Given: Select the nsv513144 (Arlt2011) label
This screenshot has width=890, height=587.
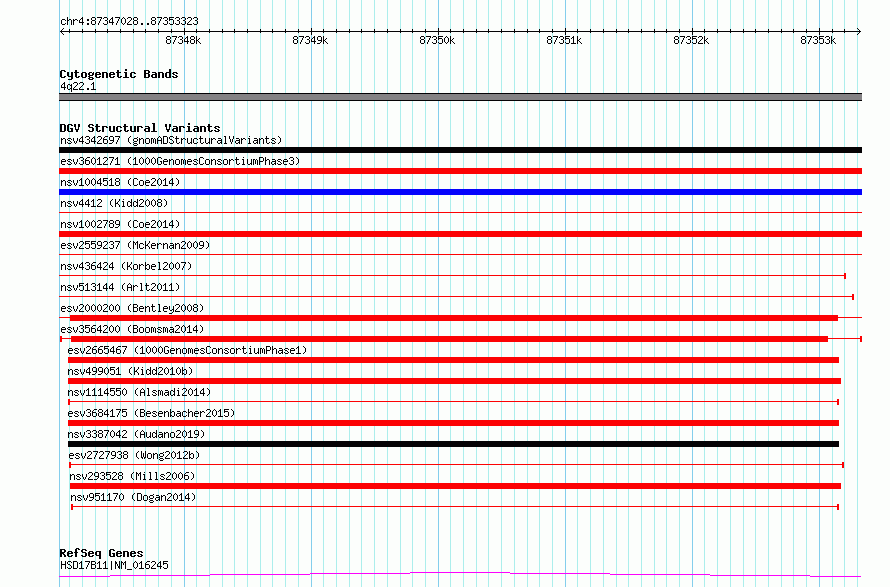Looking at the screenshot, I should (x=120, y=287).
